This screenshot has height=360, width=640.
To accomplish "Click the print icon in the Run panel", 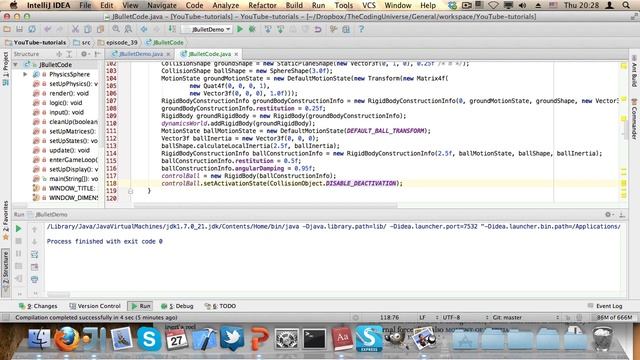I will (x=34, y=280).
